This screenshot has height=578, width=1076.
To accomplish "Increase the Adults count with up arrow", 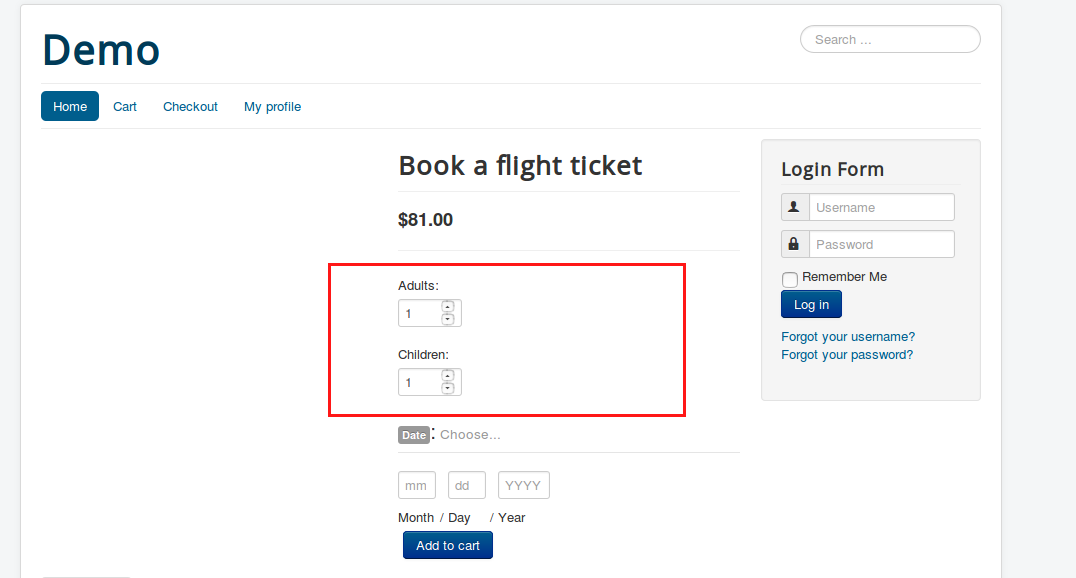I will coord(448,307).
